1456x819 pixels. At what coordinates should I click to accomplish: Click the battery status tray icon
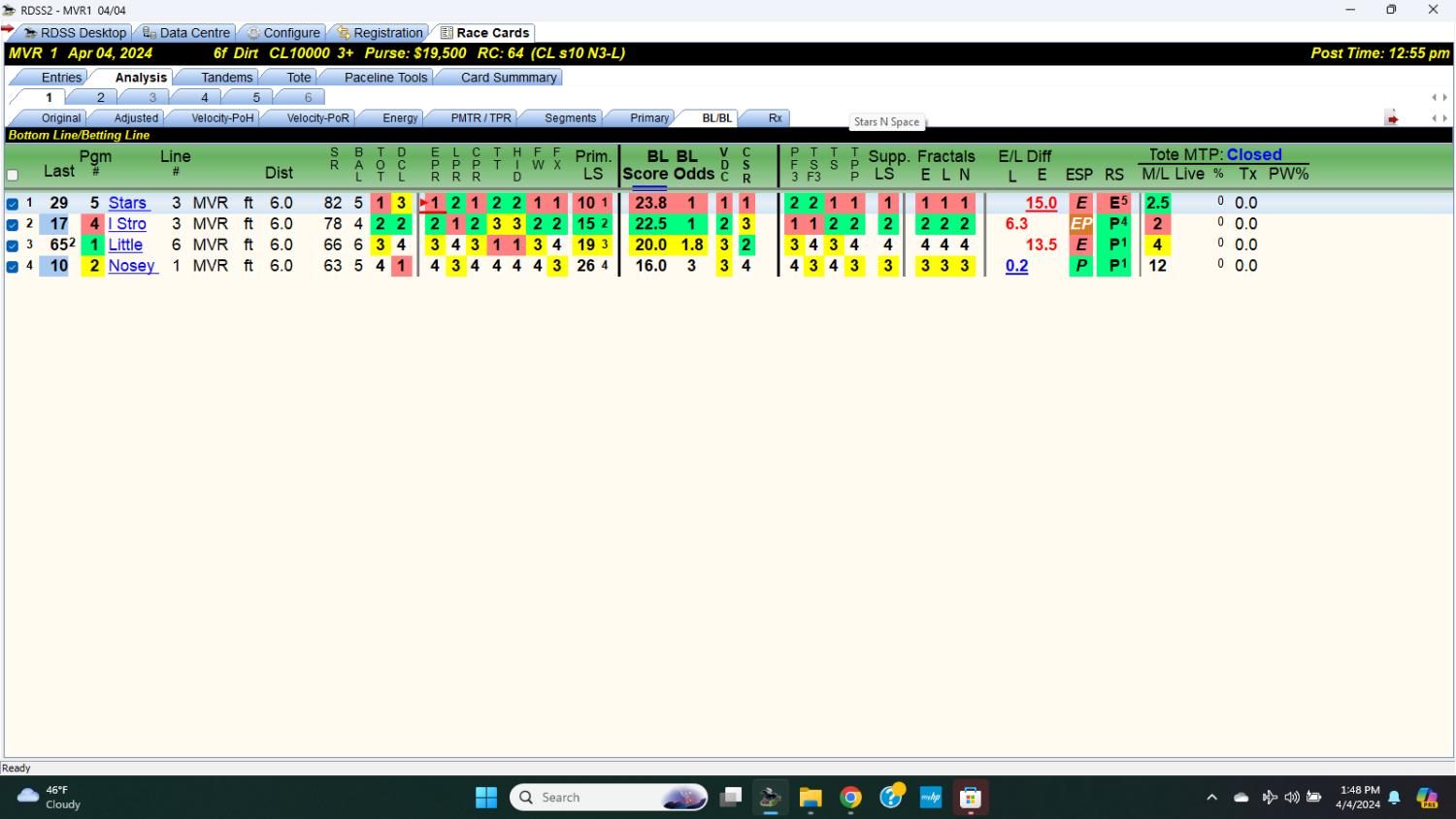click(1314, 798)
